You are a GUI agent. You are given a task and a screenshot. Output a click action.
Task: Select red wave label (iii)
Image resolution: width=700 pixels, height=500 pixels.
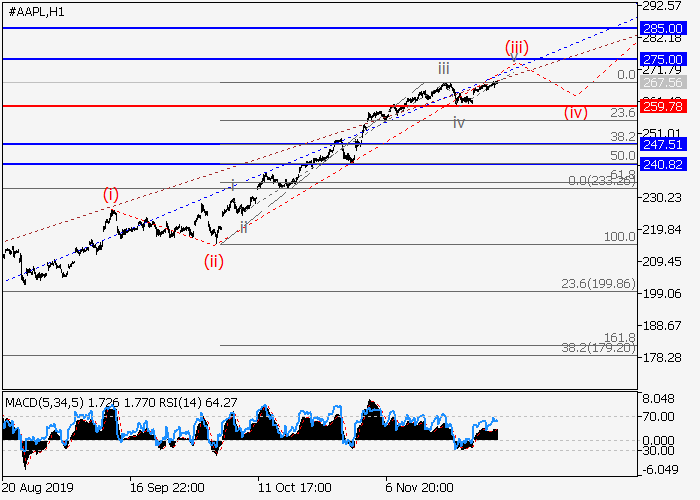point(517,46)
